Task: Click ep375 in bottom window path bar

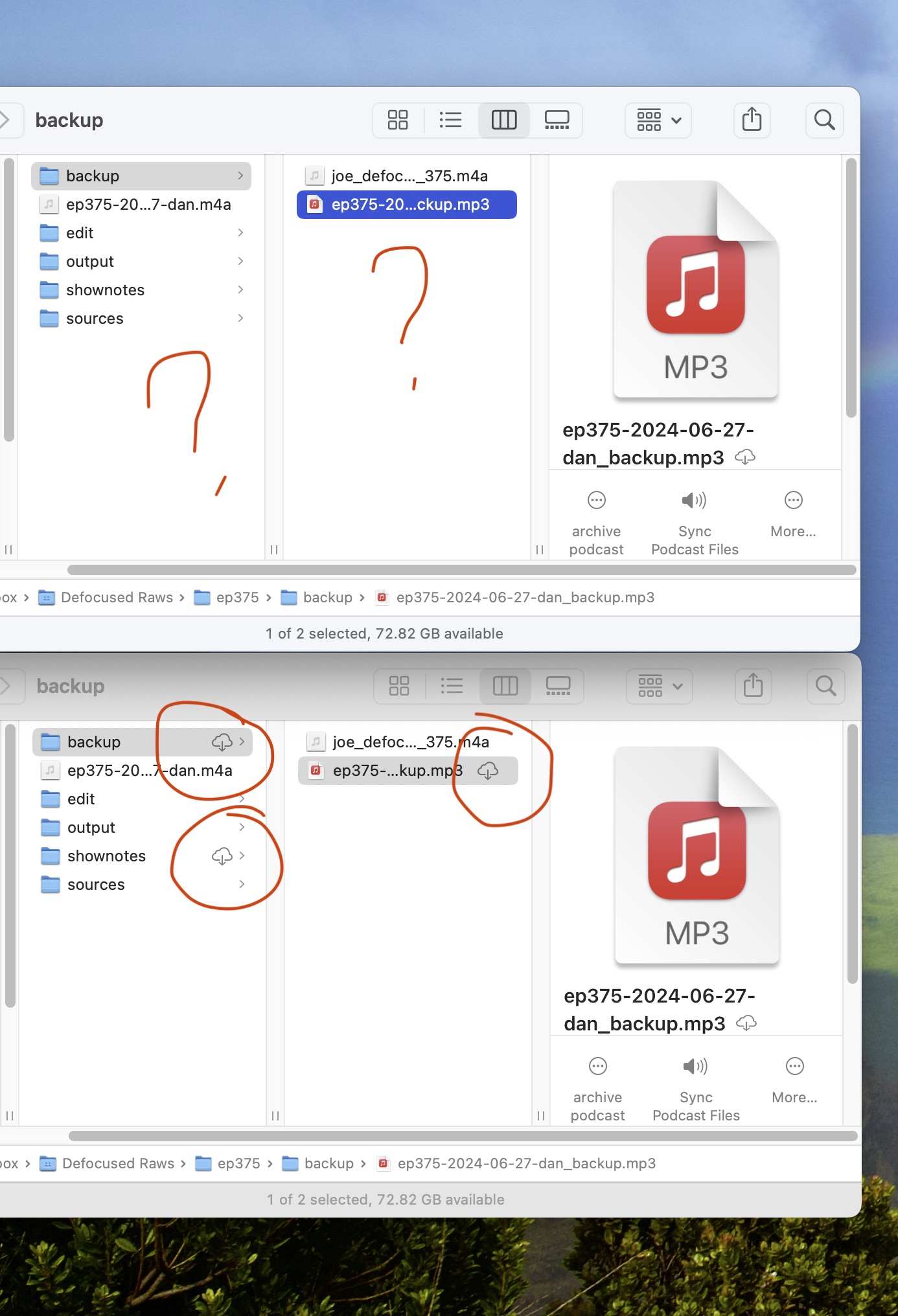Action: (228, 1164)
